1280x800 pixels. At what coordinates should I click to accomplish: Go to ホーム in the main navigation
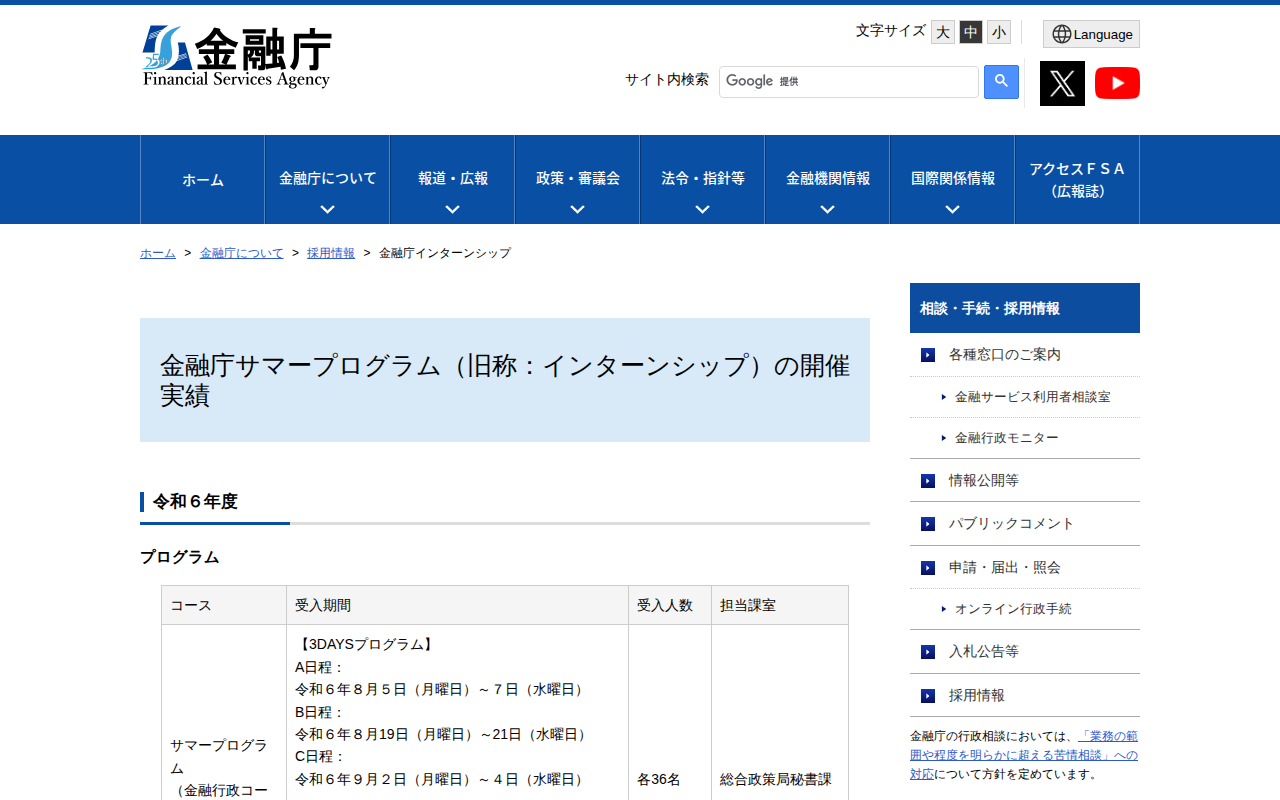click(203, 180)
